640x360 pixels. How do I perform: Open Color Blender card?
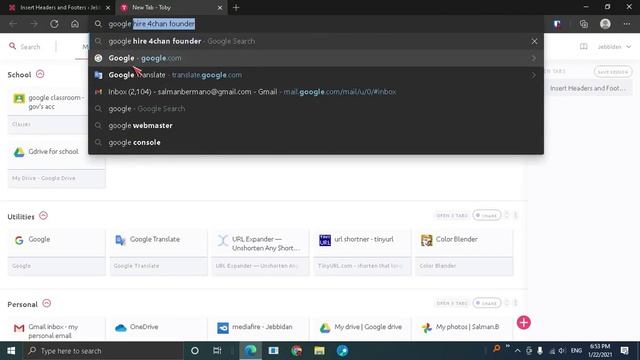[464, 252]
